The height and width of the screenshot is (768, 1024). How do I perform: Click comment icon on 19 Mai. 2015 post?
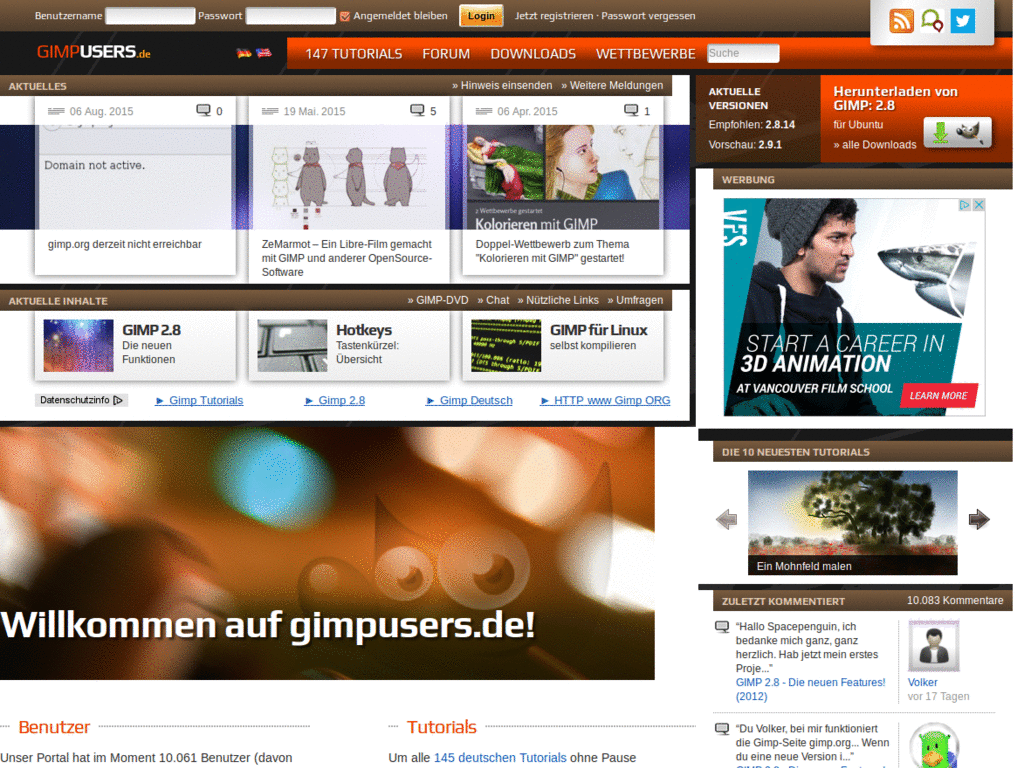pyautogui.click(x=417, y=110)
